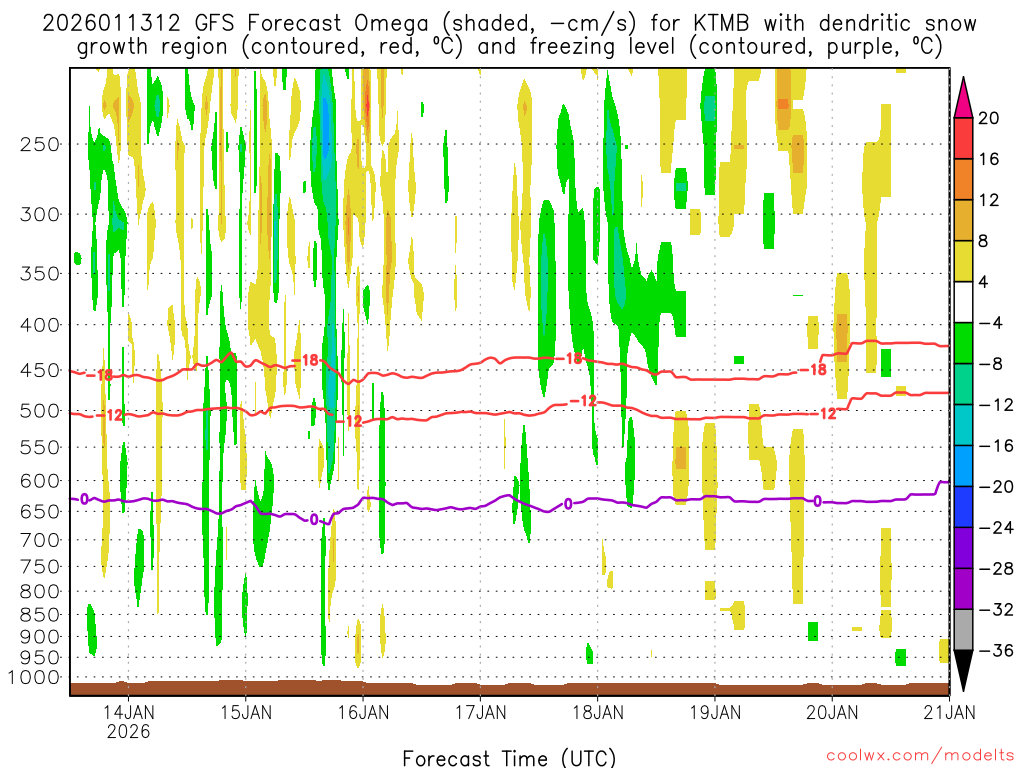Click the 17JAN tick label on time axis
The image size is (1024, 768).
480,712
